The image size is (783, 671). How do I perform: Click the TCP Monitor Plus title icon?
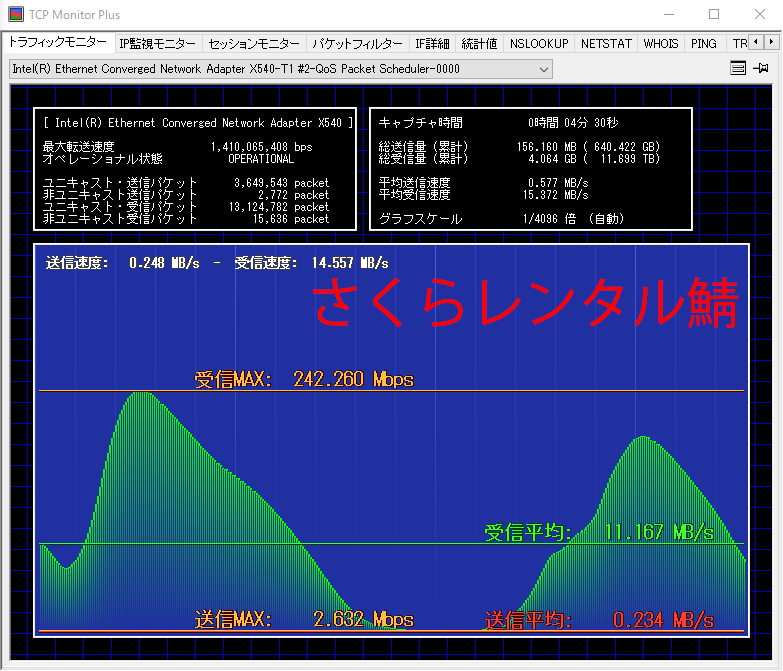(x=16, y=14)
